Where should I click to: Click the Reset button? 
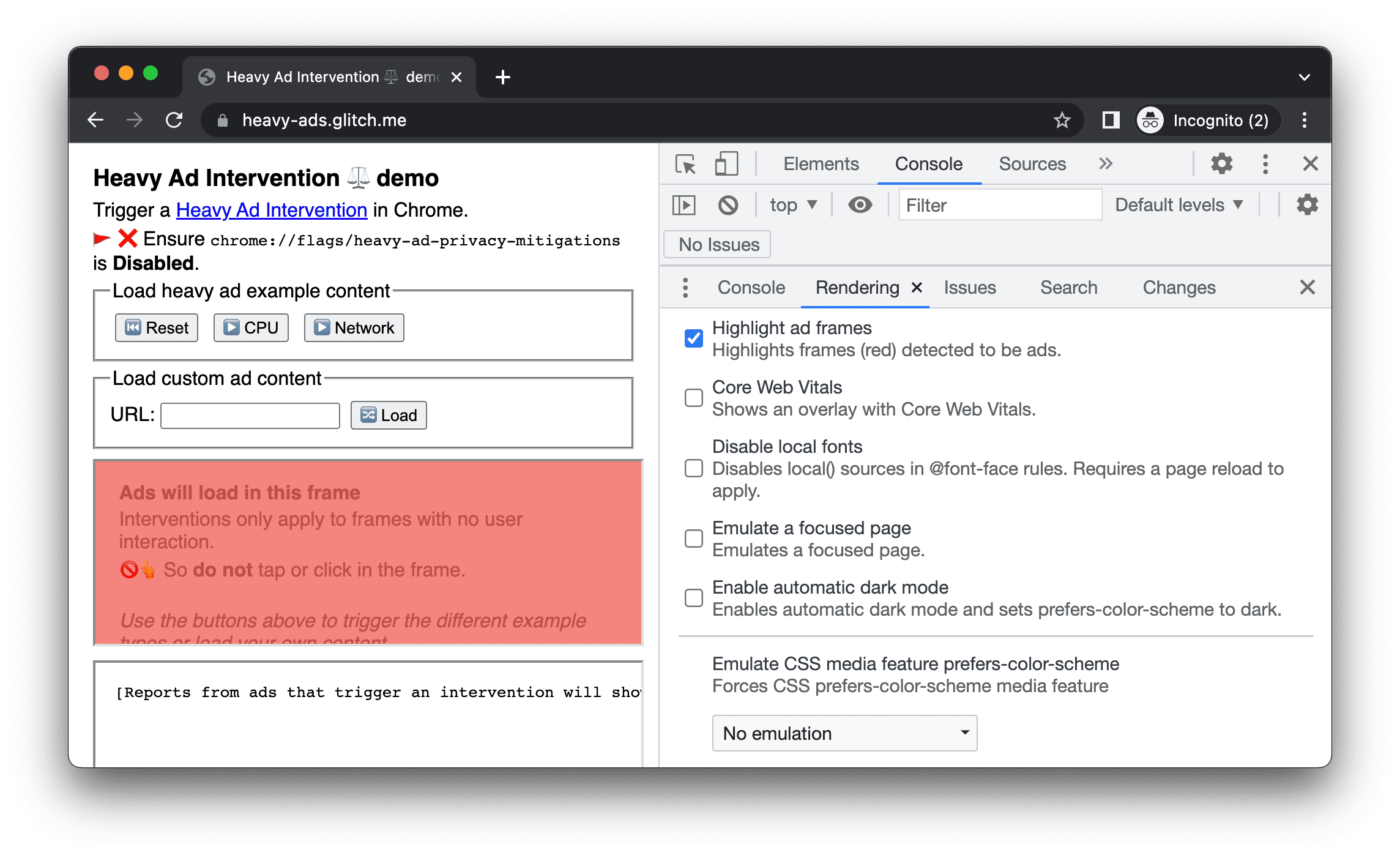[155, 327]
